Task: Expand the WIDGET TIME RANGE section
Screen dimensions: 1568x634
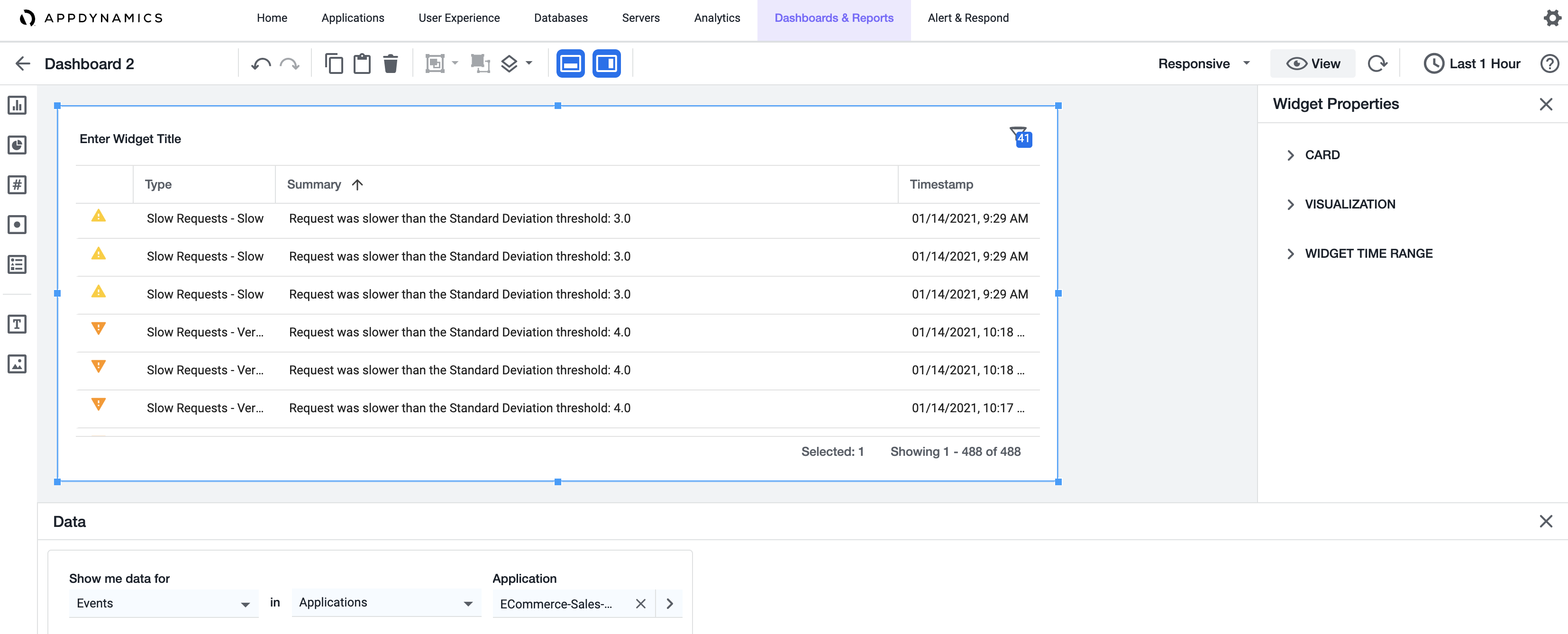Action: [1360, 254]
